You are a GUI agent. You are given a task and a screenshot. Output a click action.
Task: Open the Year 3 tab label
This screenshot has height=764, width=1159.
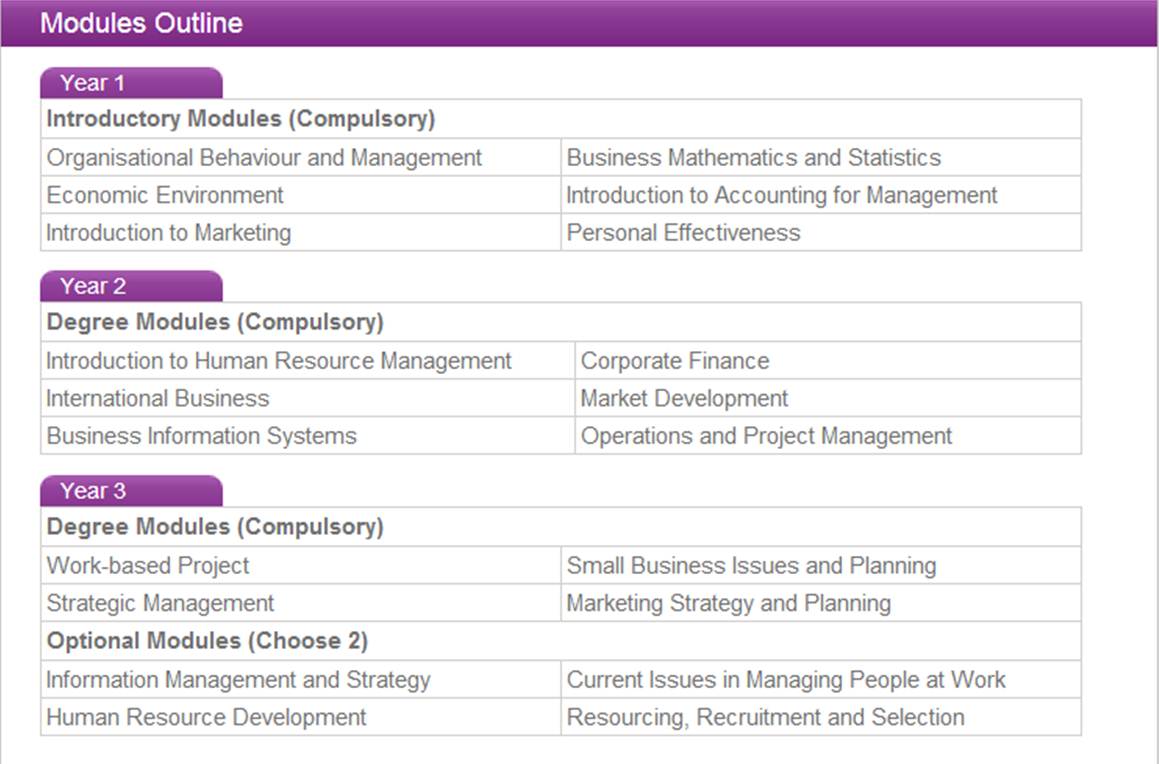[92, 491]
